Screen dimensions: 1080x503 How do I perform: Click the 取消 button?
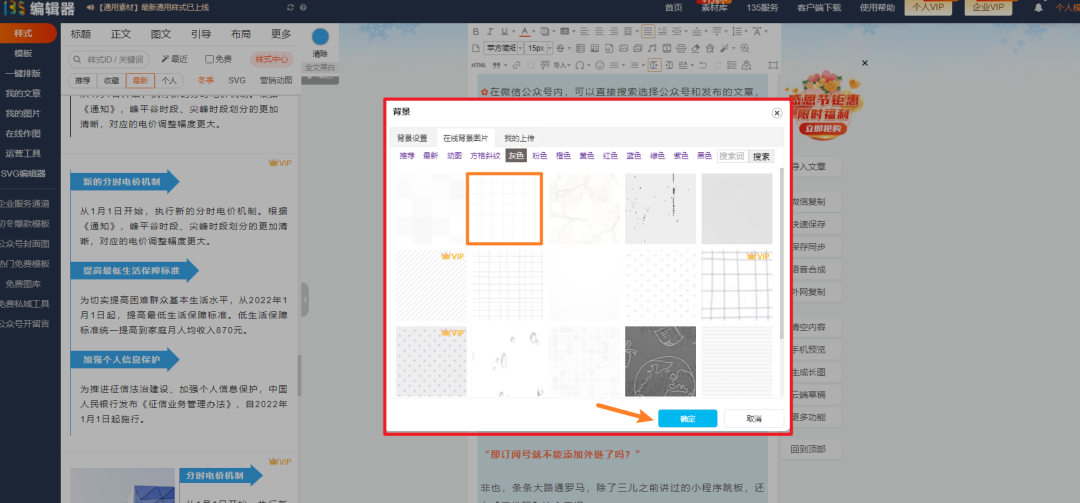coord(752,418)
